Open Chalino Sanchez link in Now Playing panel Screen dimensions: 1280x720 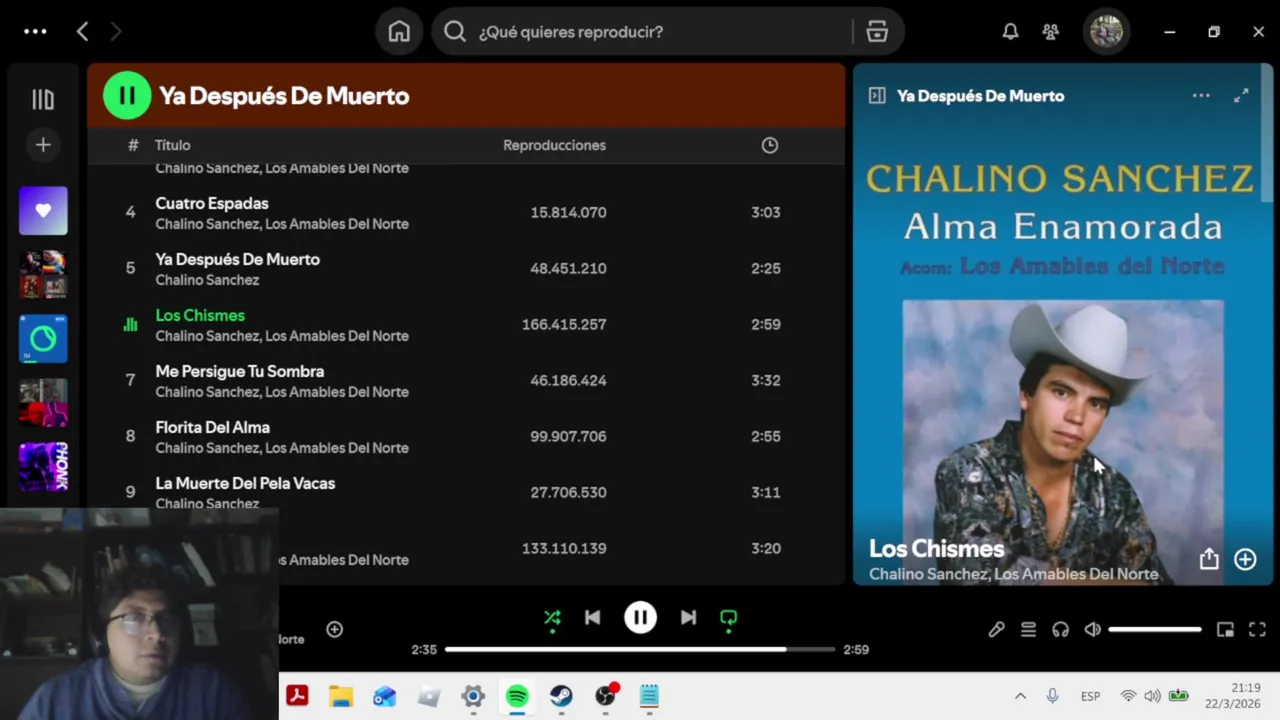coord(928,574)
